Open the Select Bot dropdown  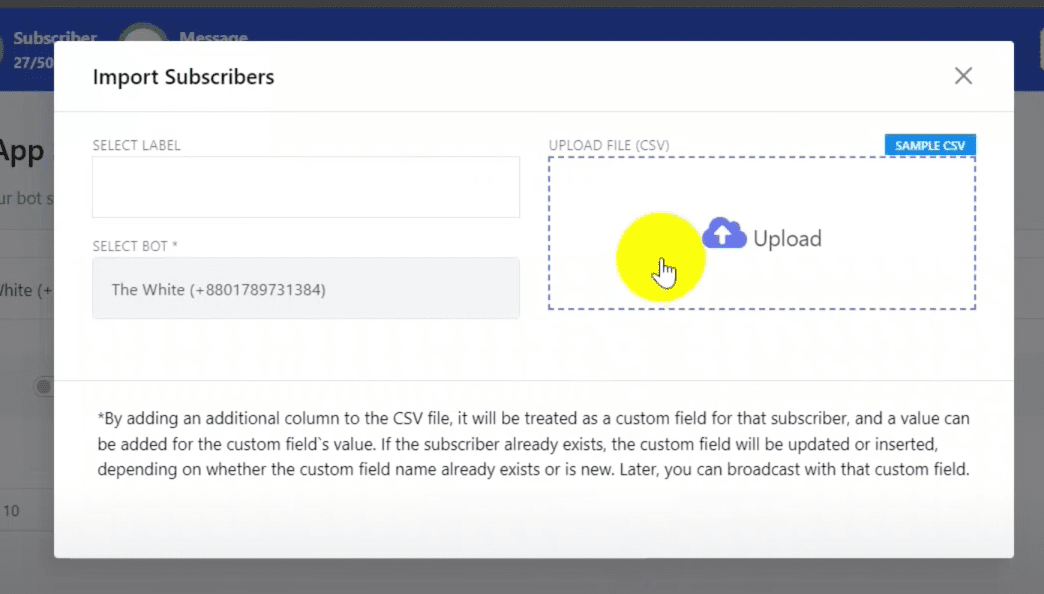pos(305,289)
